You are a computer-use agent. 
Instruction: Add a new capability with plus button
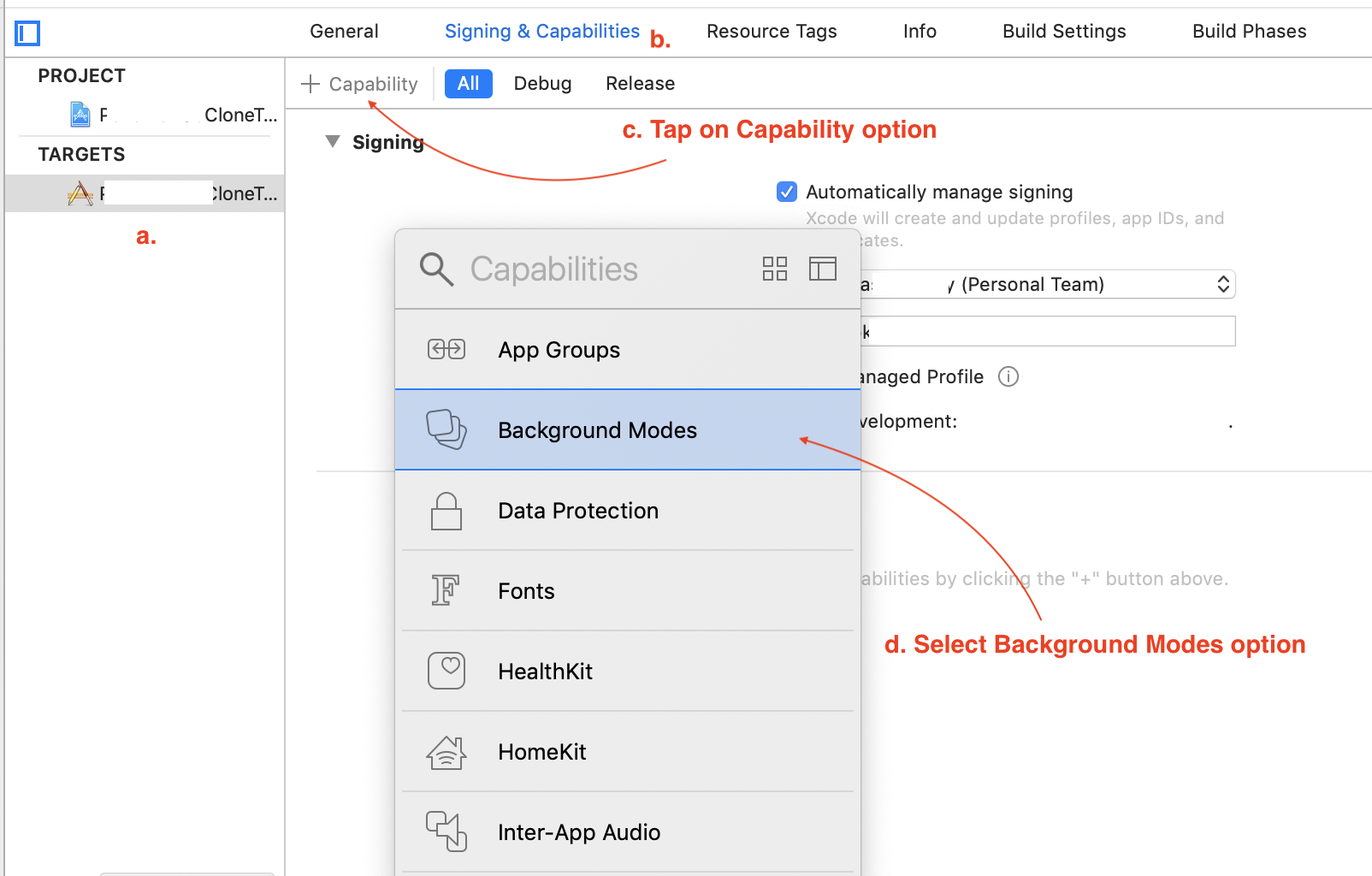pos(359,84)
